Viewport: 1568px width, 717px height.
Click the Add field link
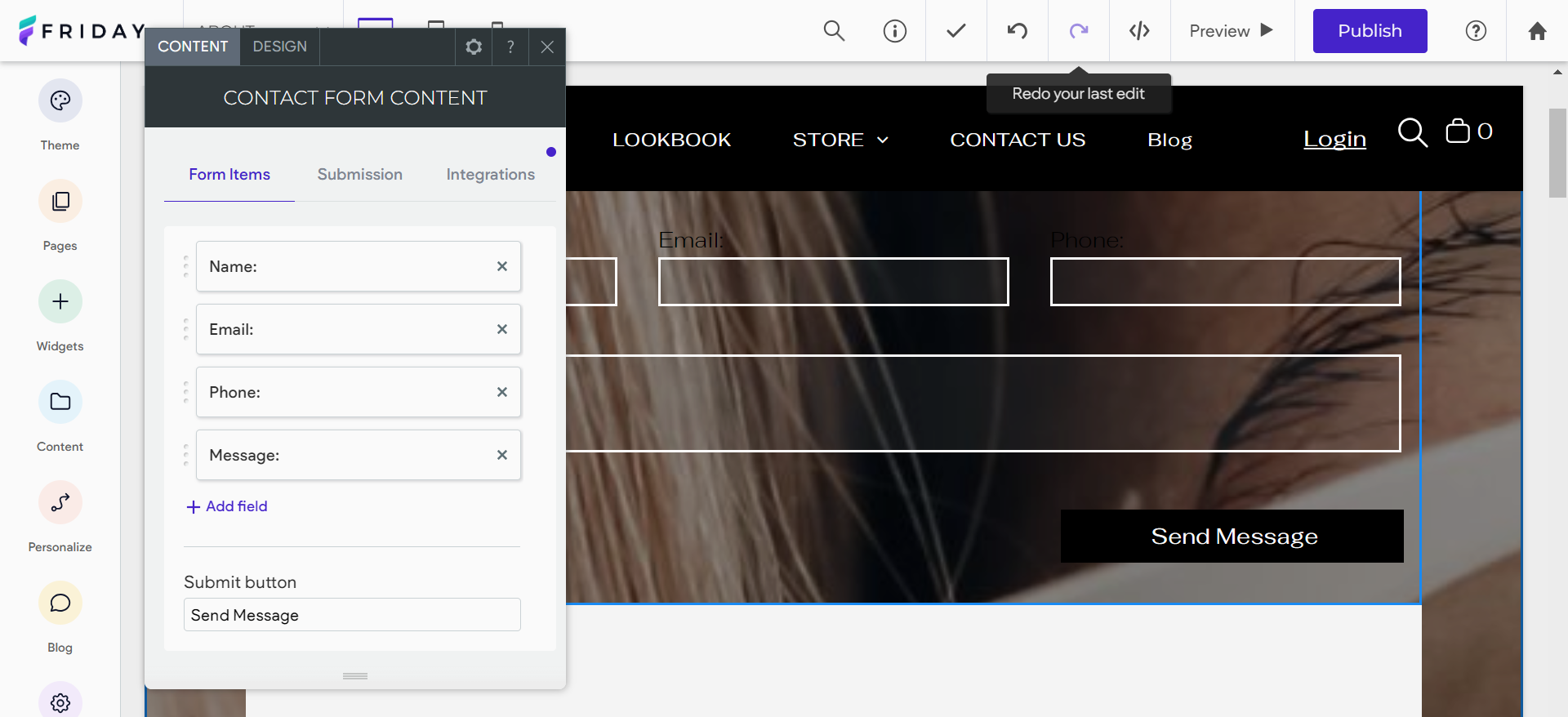tap(227, 506)
